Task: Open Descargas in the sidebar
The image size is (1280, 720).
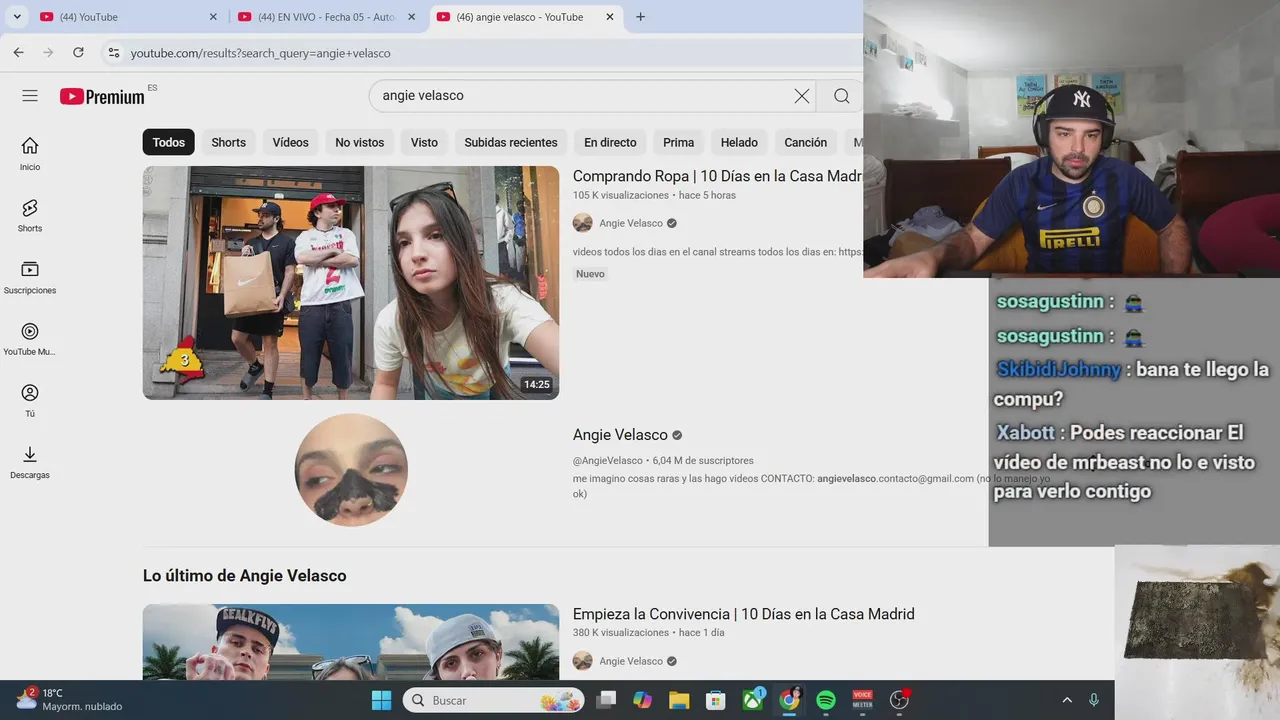Action: tap(30, 462)
